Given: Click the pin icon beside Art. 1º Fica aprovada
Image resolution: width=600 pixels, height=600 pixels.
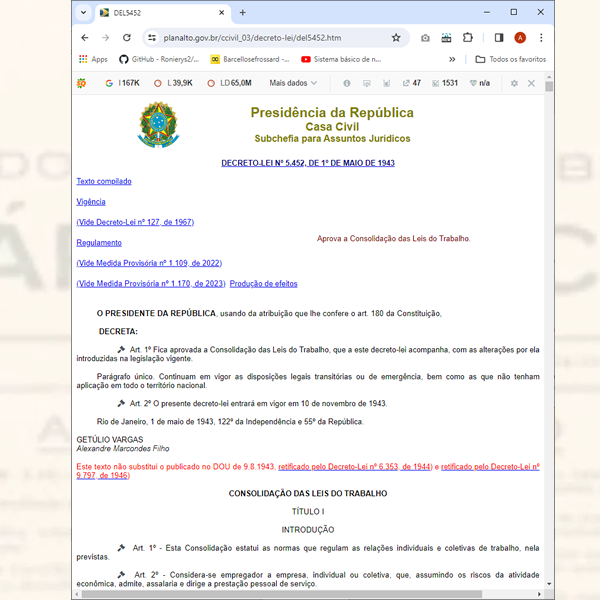Looking at the screenshot, I should click(x=121, y=349).
